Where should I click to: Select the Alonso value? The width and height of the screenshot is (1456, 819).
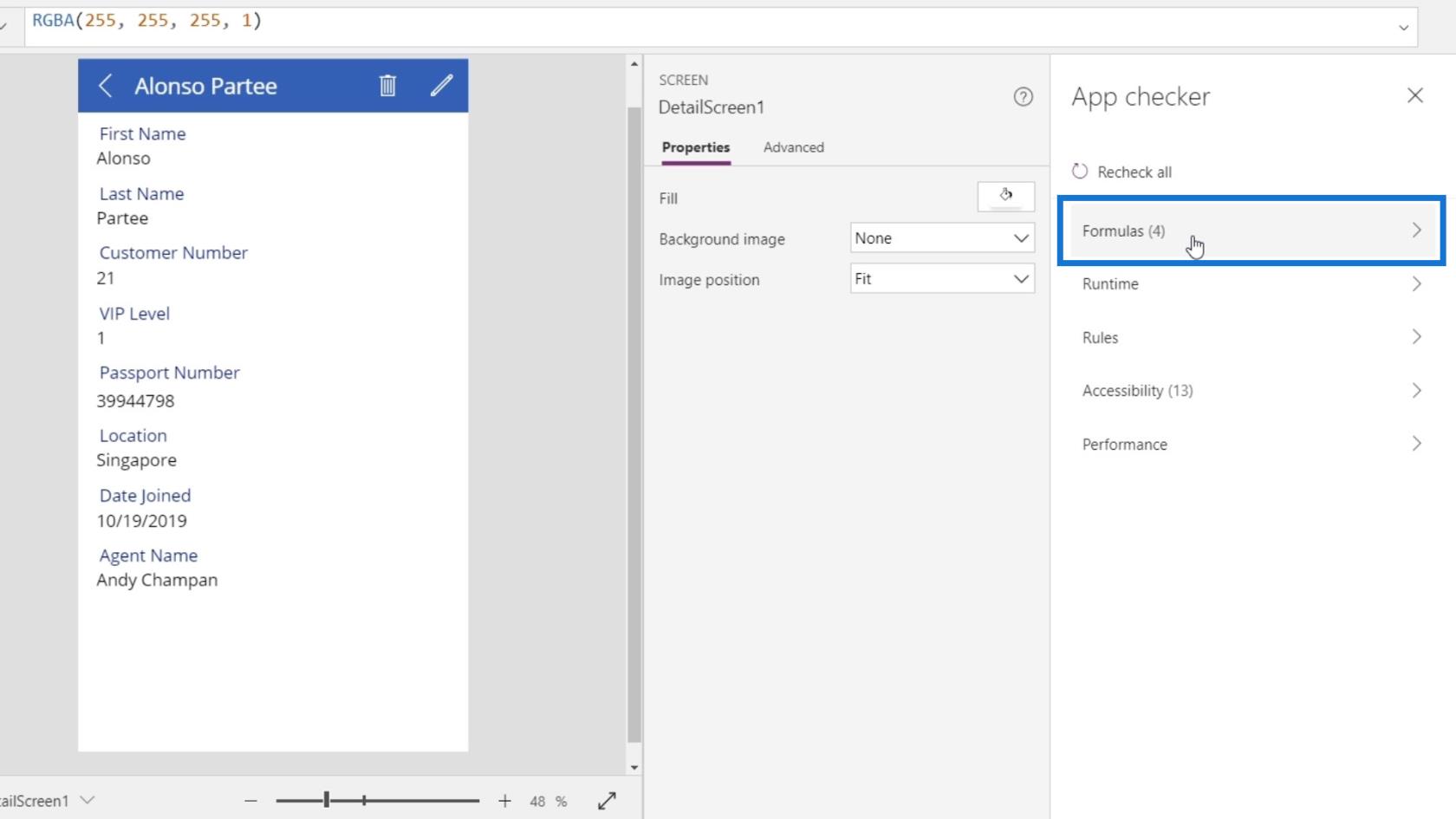(123, 159)
